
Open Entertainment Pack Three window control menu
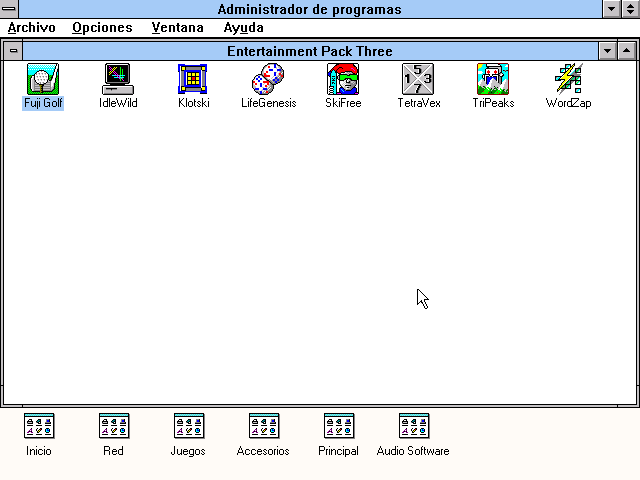coord(13,50)
